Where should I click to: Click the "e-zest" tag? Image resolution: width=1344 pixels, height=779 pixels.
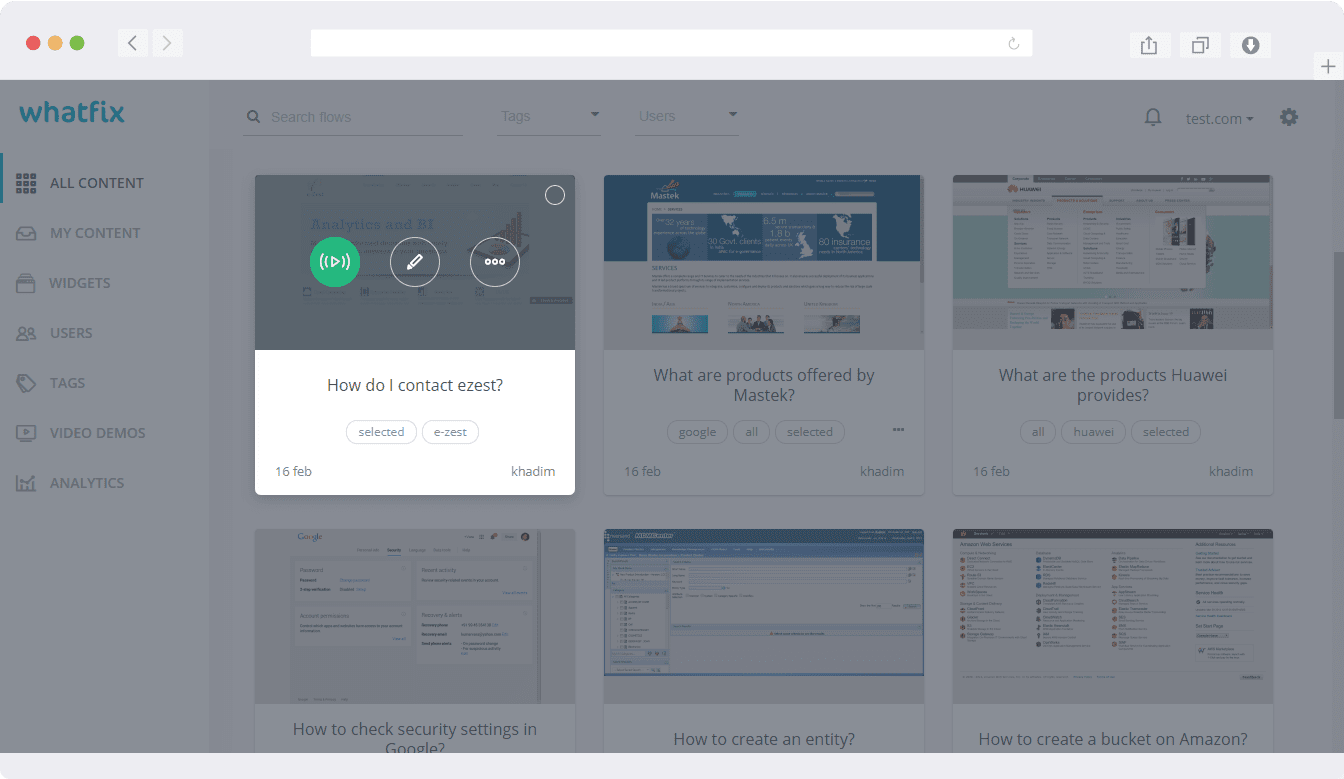[450, 432]
